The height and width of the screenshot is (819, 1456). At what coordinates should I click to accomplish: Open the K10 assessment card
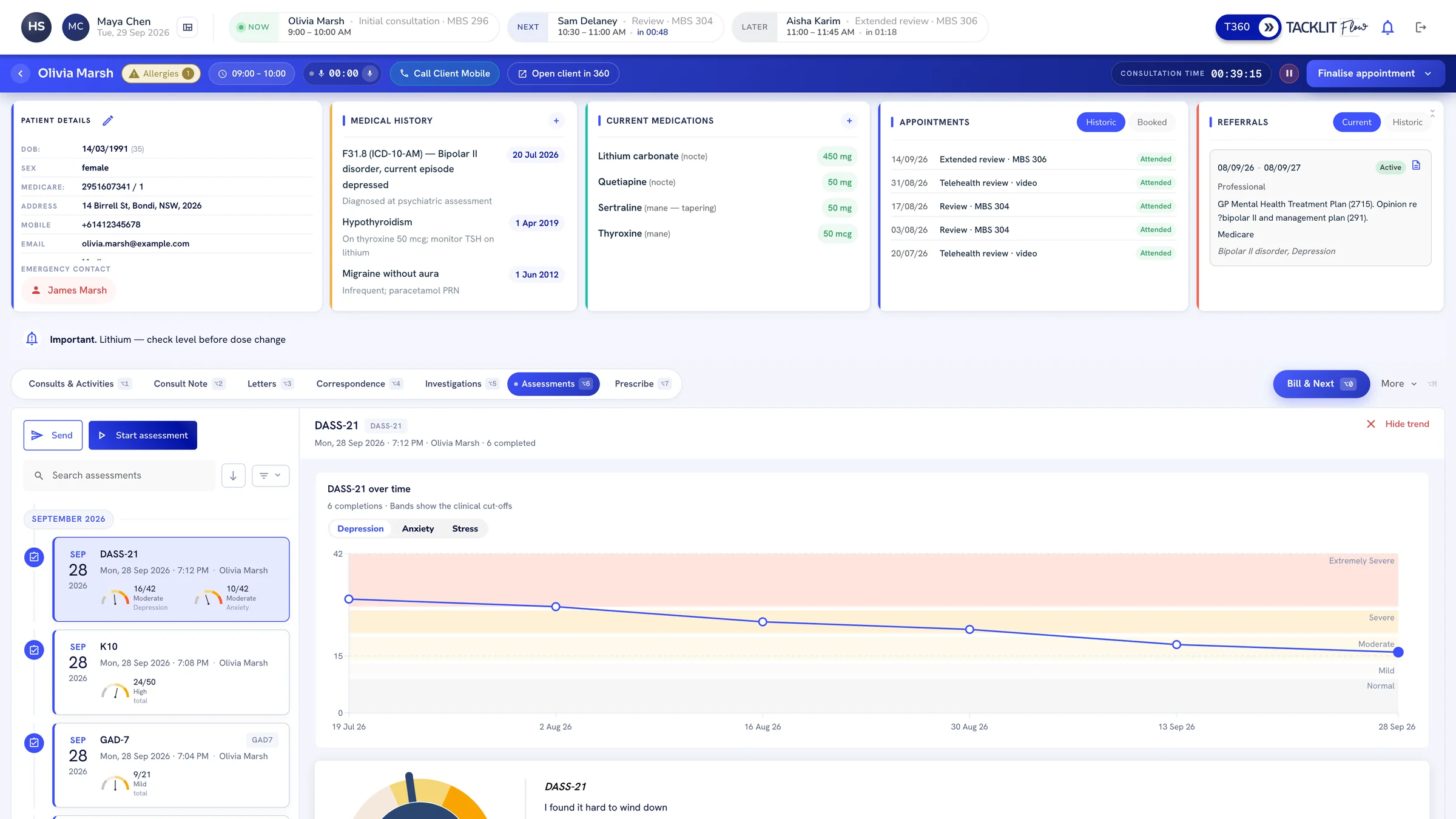tap(171, 672)
